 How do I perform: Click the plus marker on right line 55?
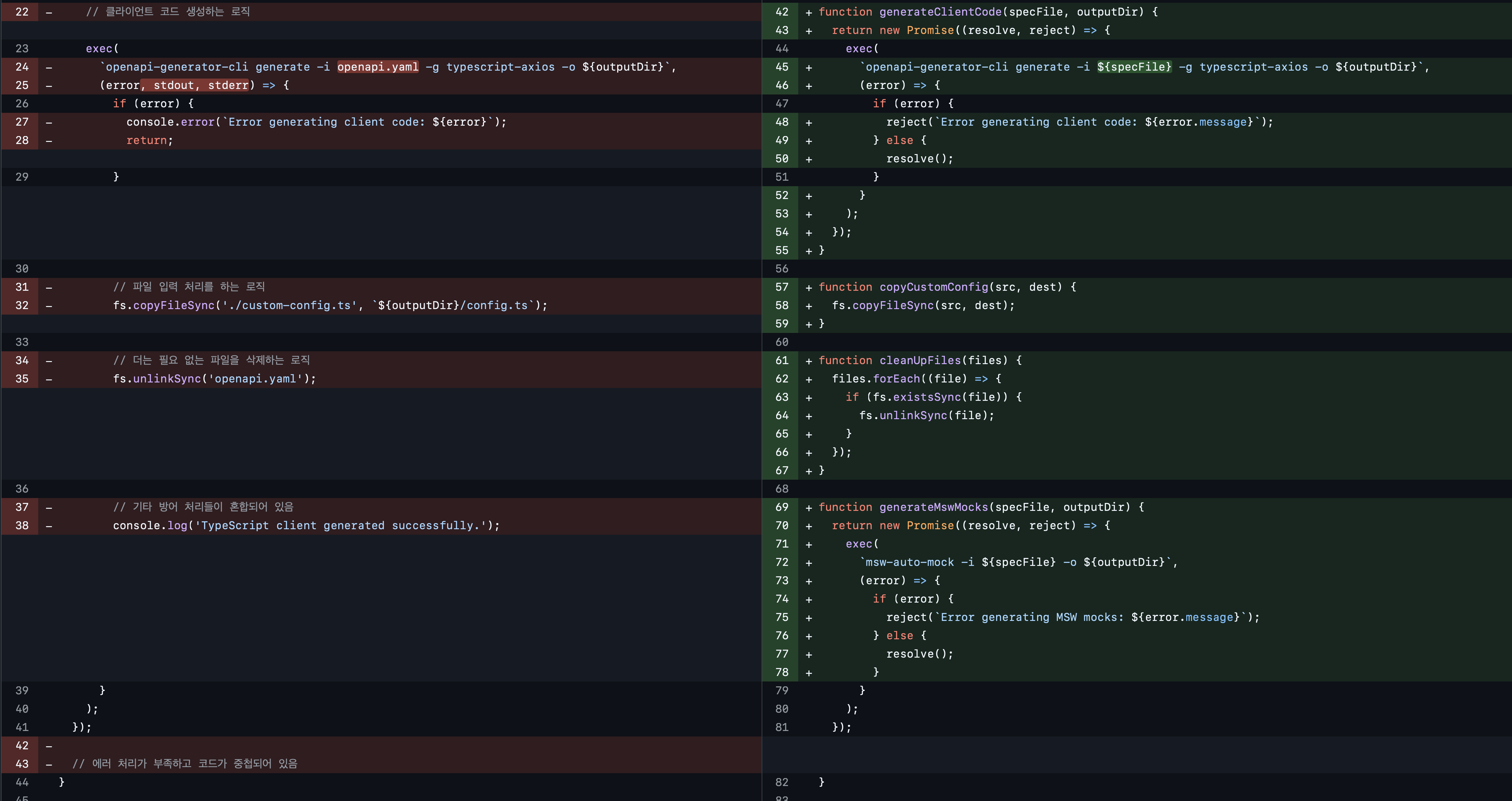click(x=809, y=251)
